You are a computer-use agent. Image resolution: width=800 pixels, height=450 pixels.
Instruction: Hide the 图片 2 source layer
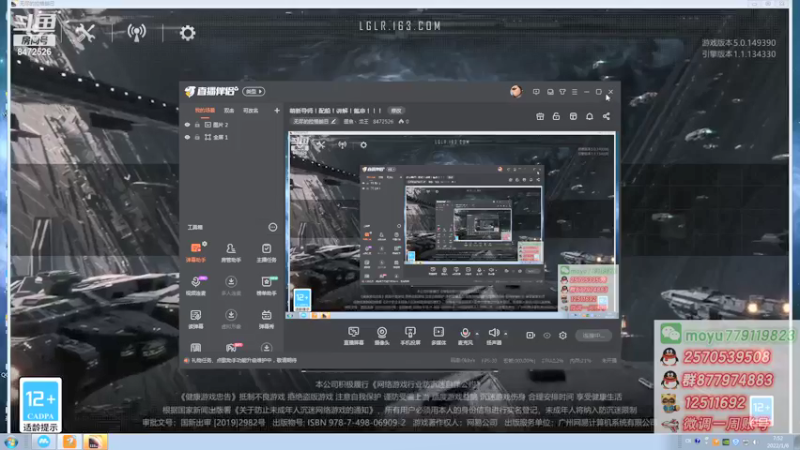[187, 124]
